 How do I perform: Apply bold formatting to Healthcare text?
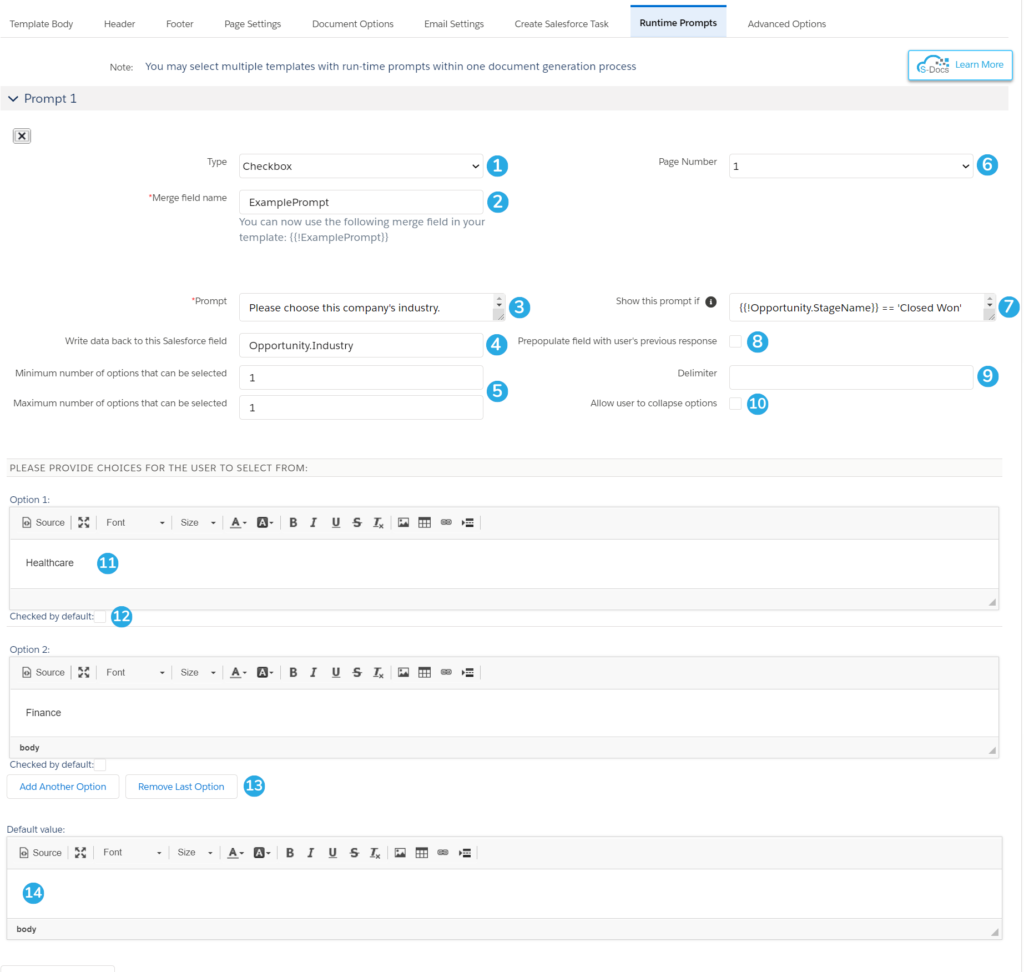point(293,522)
